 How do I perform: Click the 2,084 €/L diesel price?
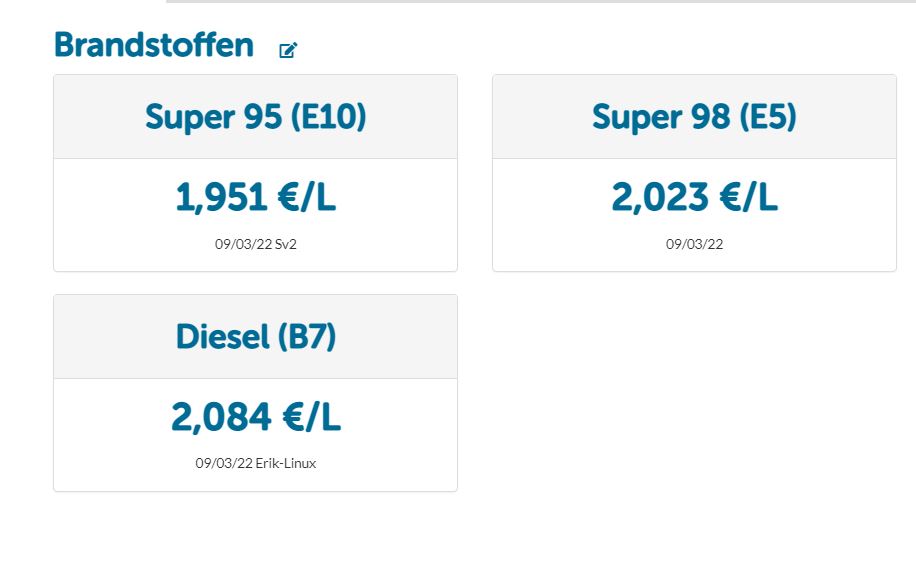(x=255, y=417)
